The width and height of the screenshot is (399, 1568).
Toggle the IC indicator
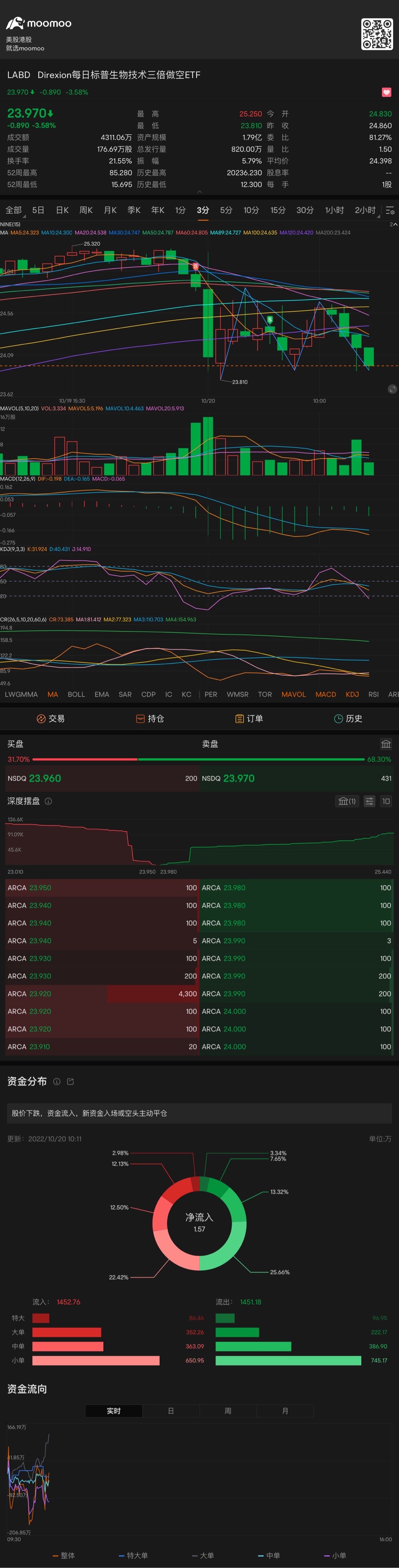tap(168, 695)
